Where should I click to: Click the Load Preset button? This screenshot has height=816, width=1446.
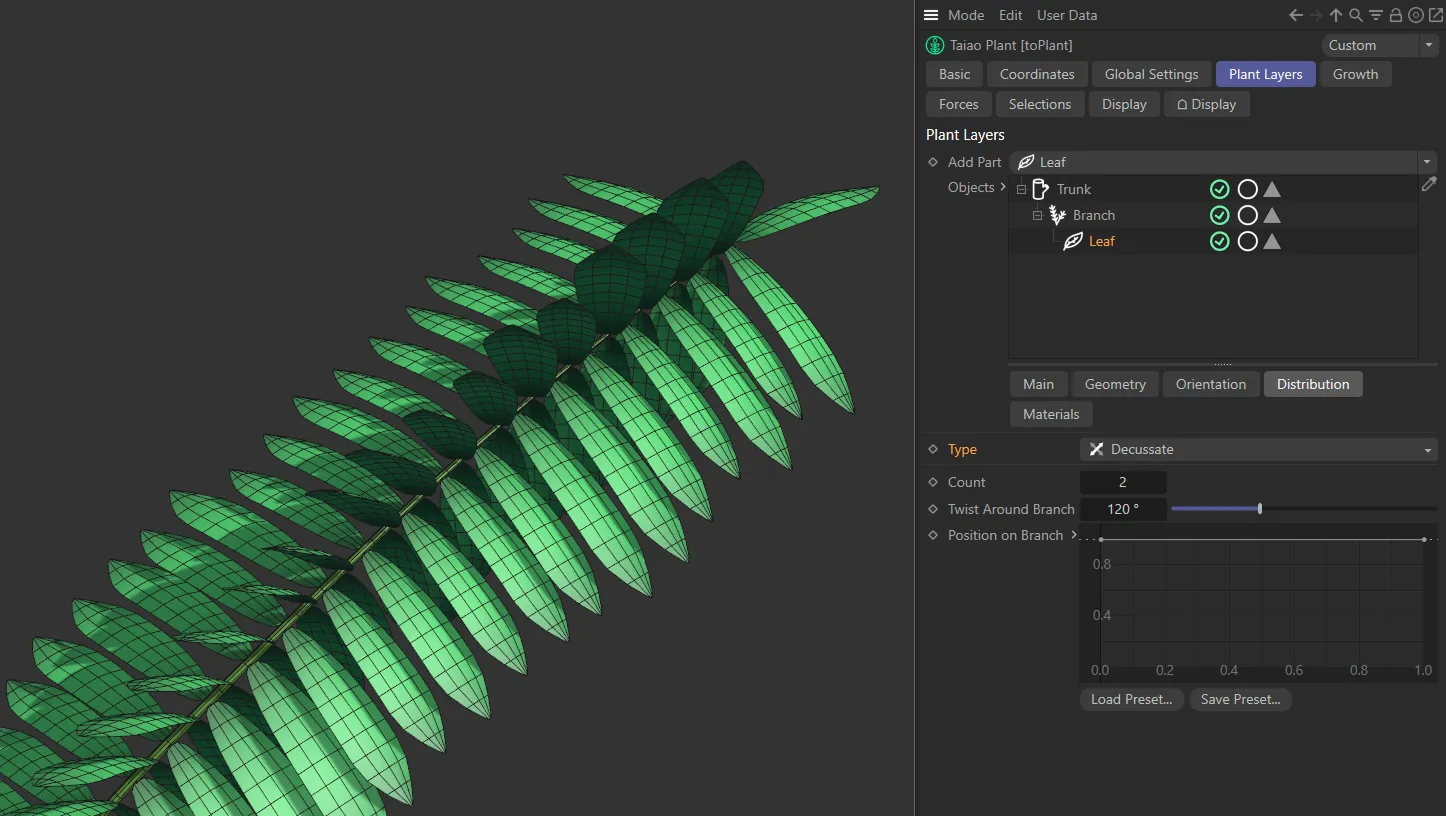point(1131,699)
